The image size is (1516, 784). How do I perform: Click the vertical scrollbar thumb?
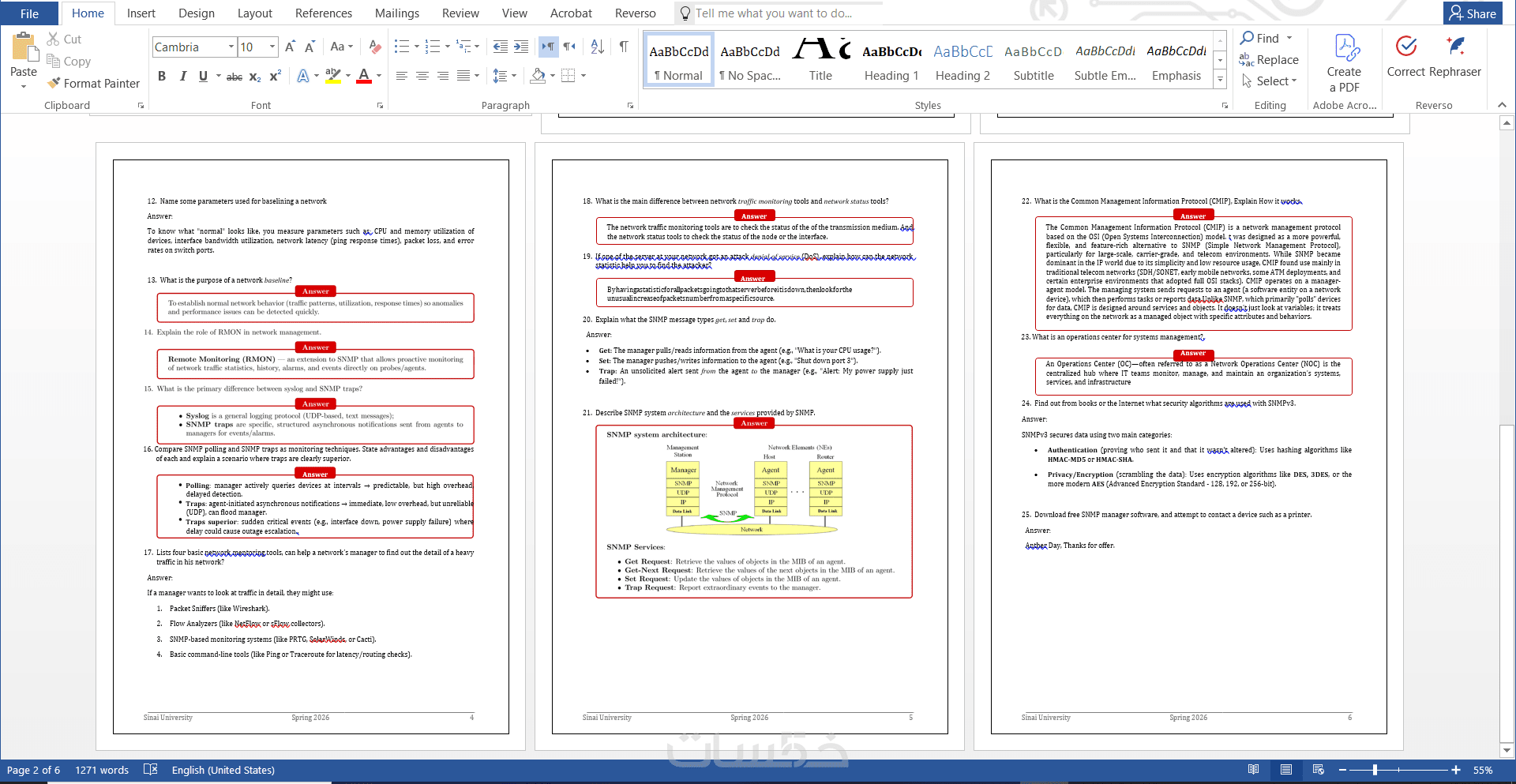[1507, 584]
